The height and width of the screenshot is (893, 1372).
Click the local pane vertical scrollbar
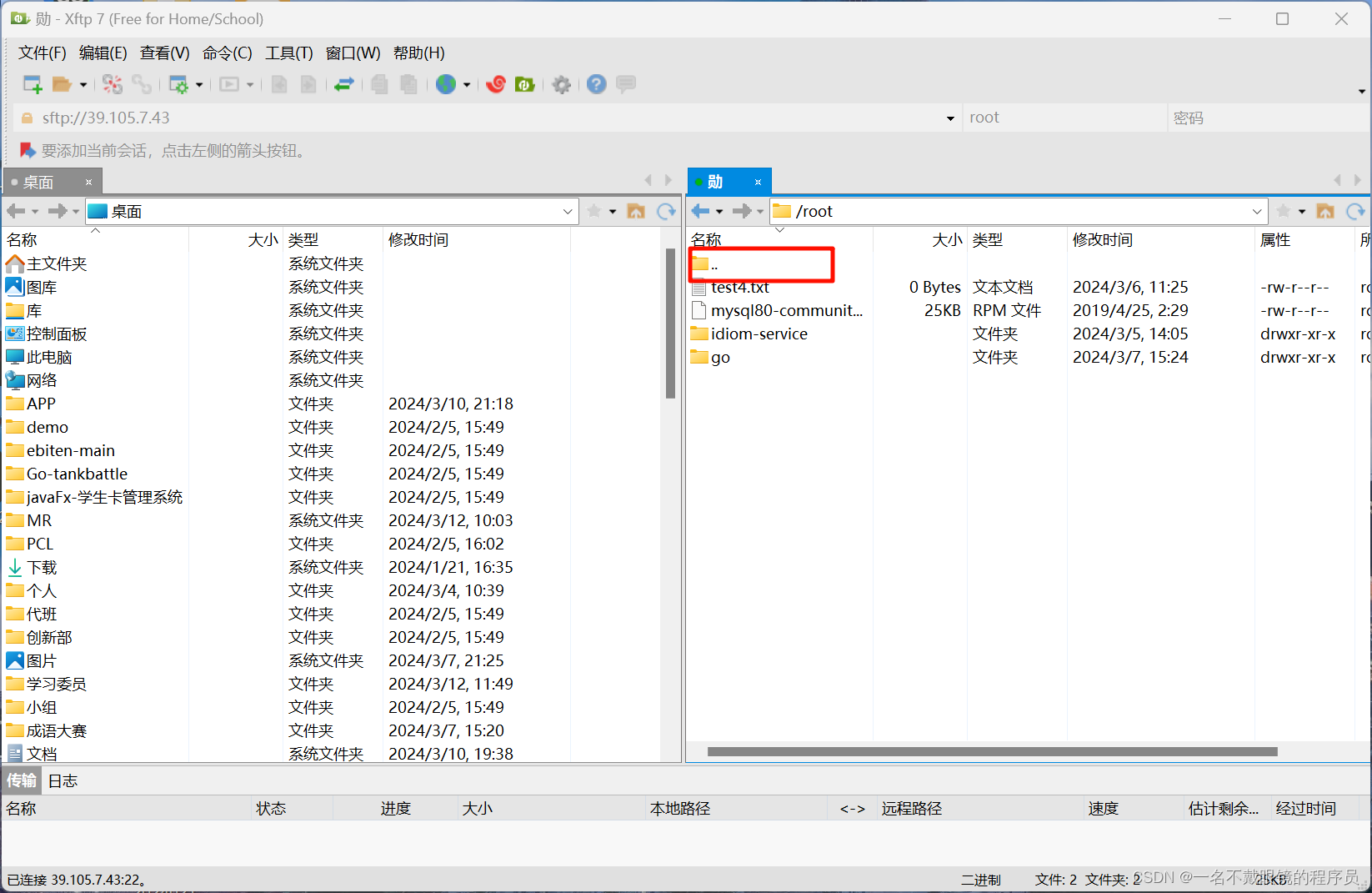pos(670,324)
